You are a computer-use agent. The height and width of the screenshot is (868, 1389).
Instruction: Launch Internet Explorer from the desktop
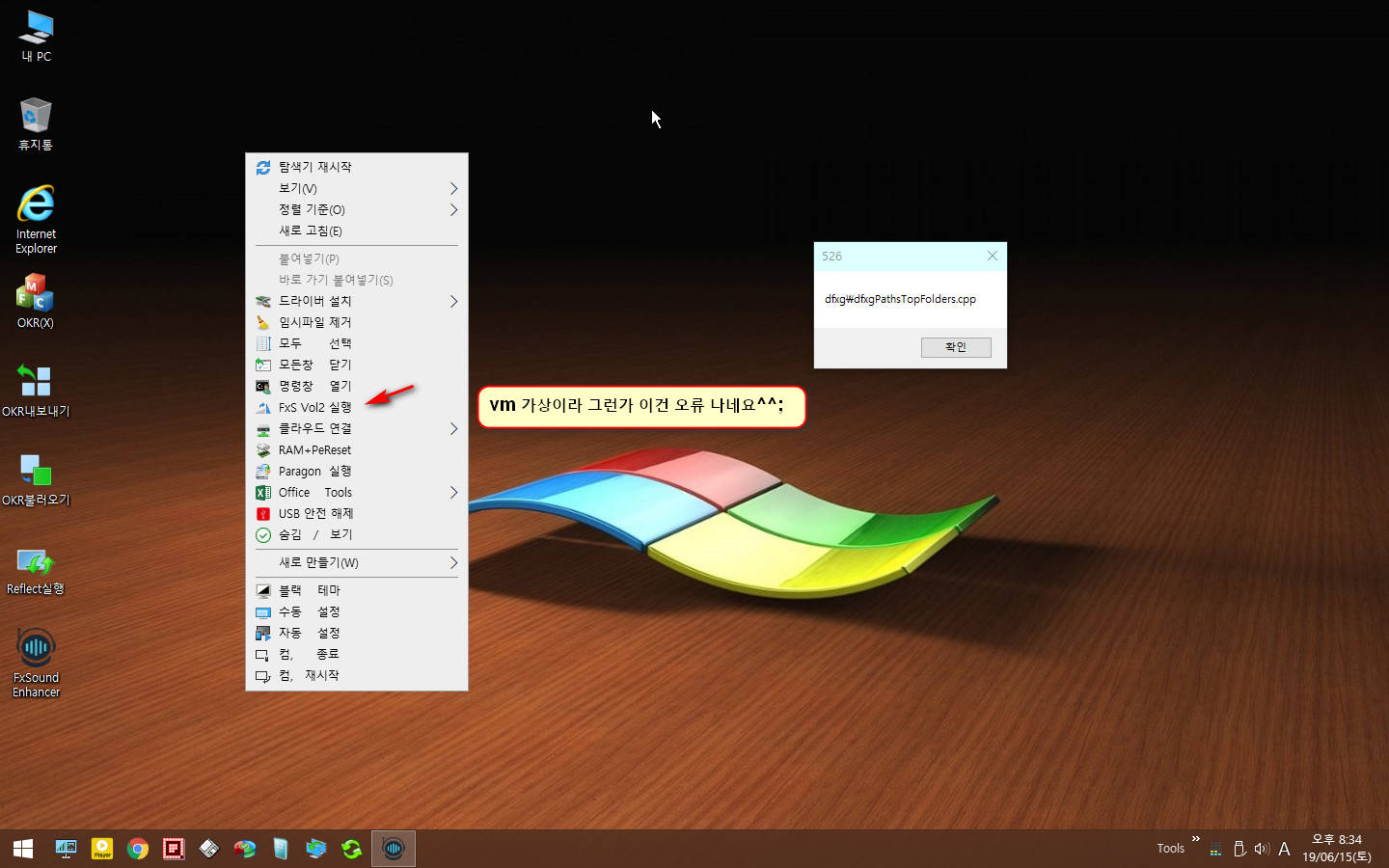36,219
